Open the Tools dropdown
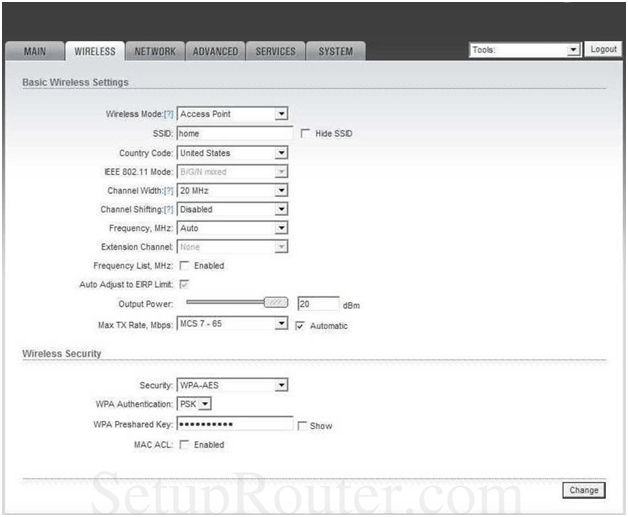The height and width of the screenshot is (517, 628). click(x=525, y=50)
